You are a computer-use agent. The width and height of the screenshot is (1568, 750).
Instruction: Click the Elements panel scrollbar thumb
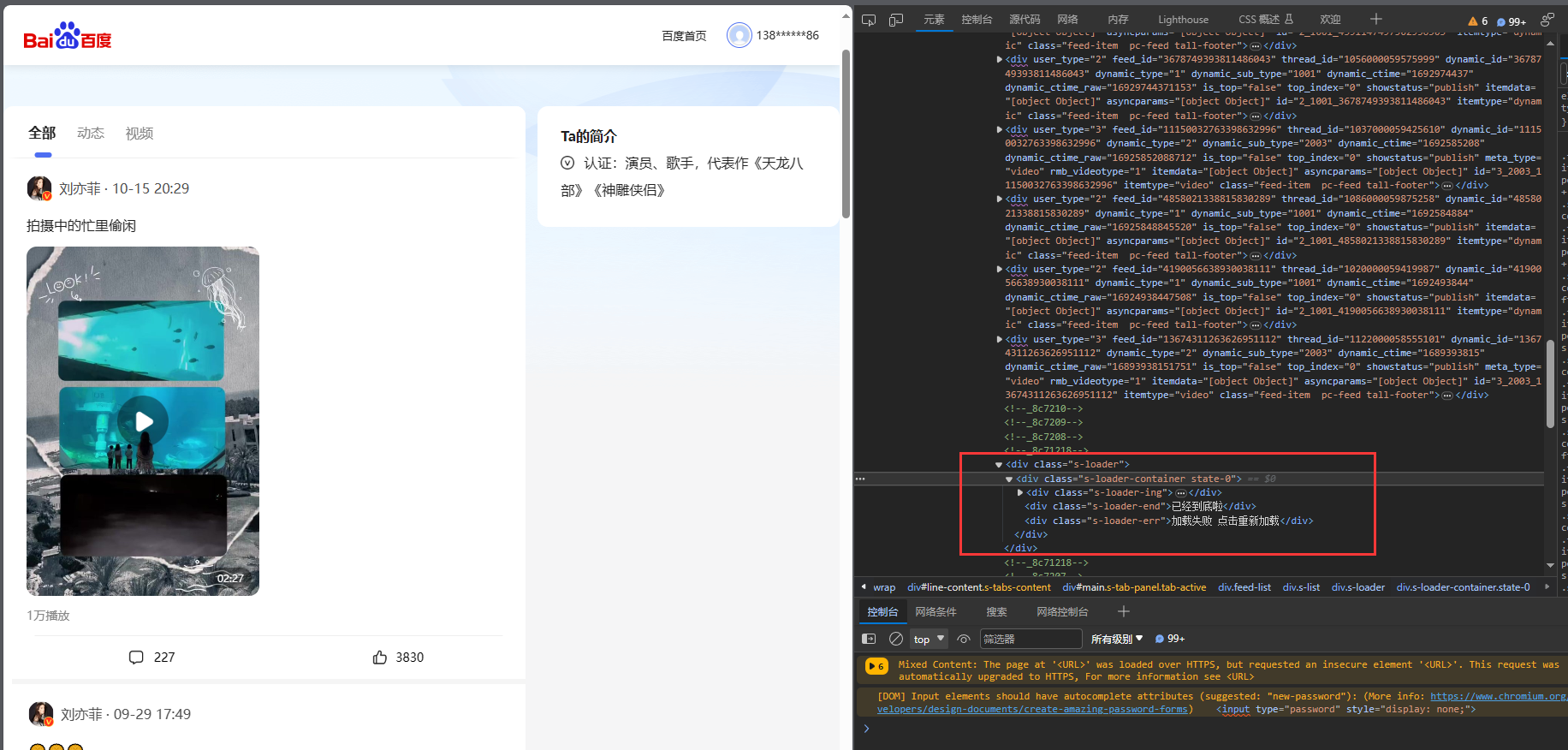point(1550,384)
